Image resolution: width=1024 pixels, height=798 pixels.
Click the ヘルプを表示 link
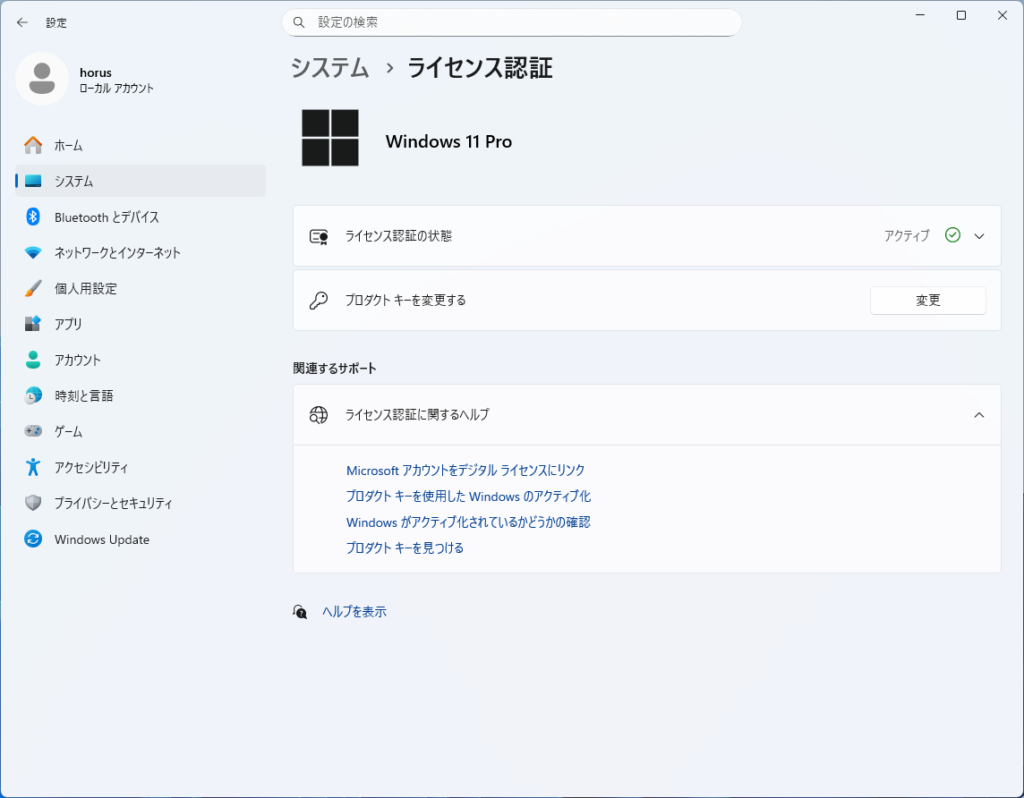(354, 612)
